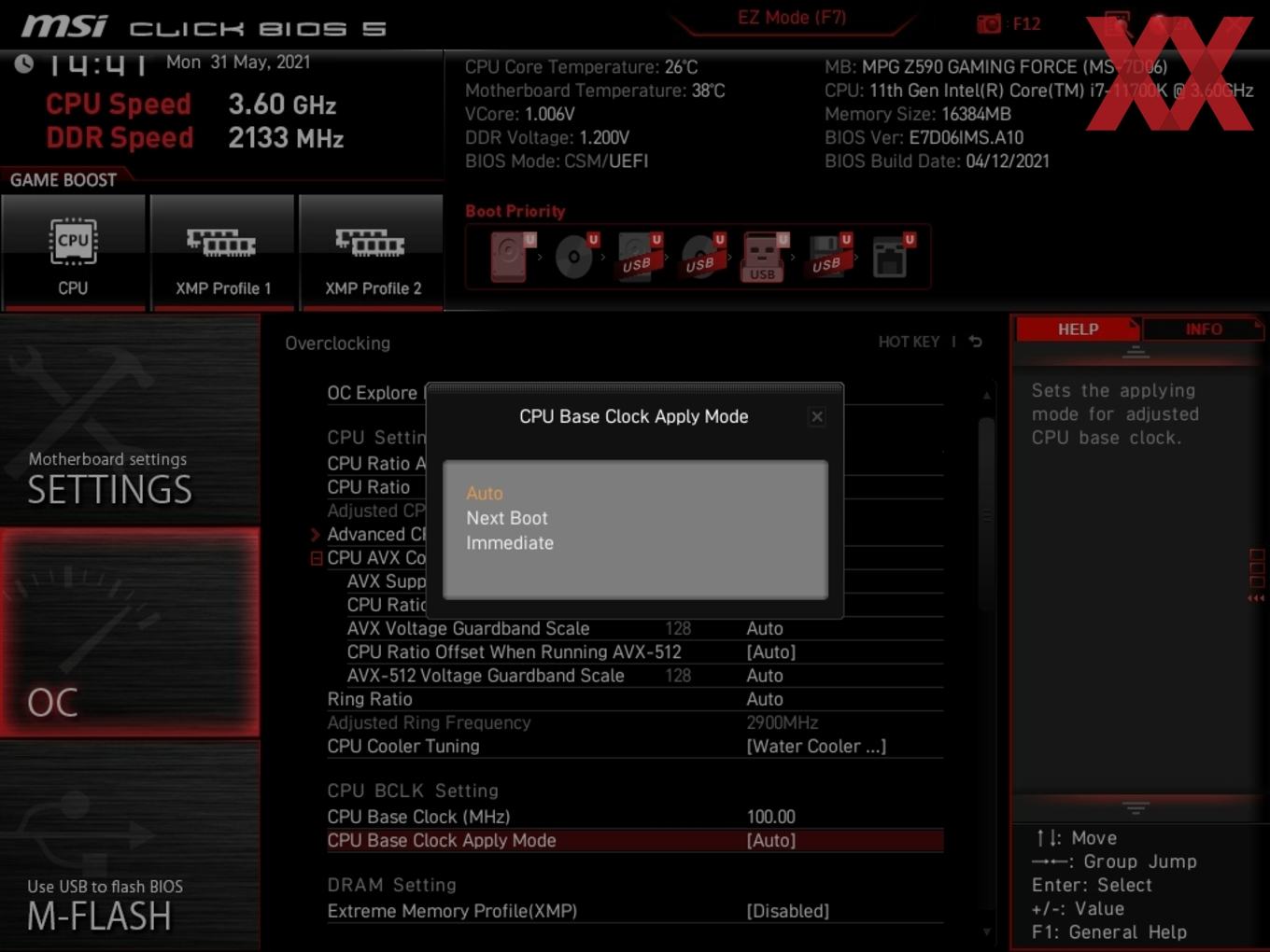Image resolution: width=1270 pixels, height=952 pixels.
Task: Select the highlighted CPU Base Clock Apply Mode row
Action: [x=635, y=841]
